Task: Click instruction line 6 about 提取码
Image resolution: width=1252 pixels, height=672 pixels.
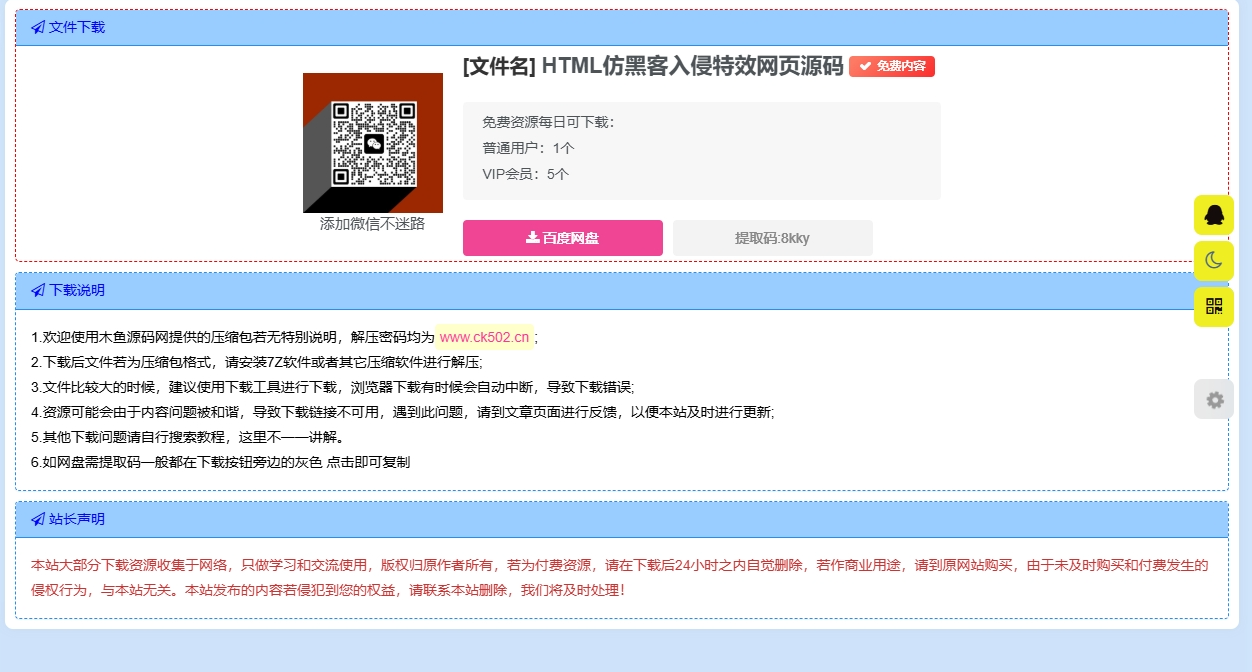Action: coord(221,462)
